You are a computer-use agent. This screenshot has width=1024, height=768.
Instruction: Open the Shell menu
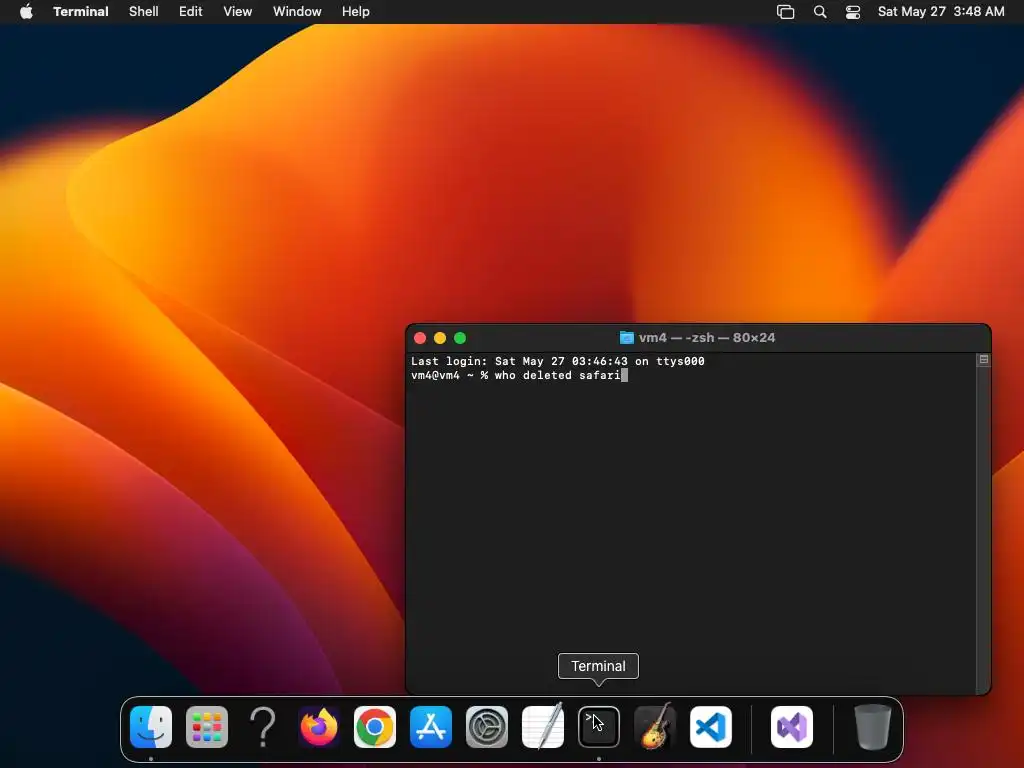144,12
